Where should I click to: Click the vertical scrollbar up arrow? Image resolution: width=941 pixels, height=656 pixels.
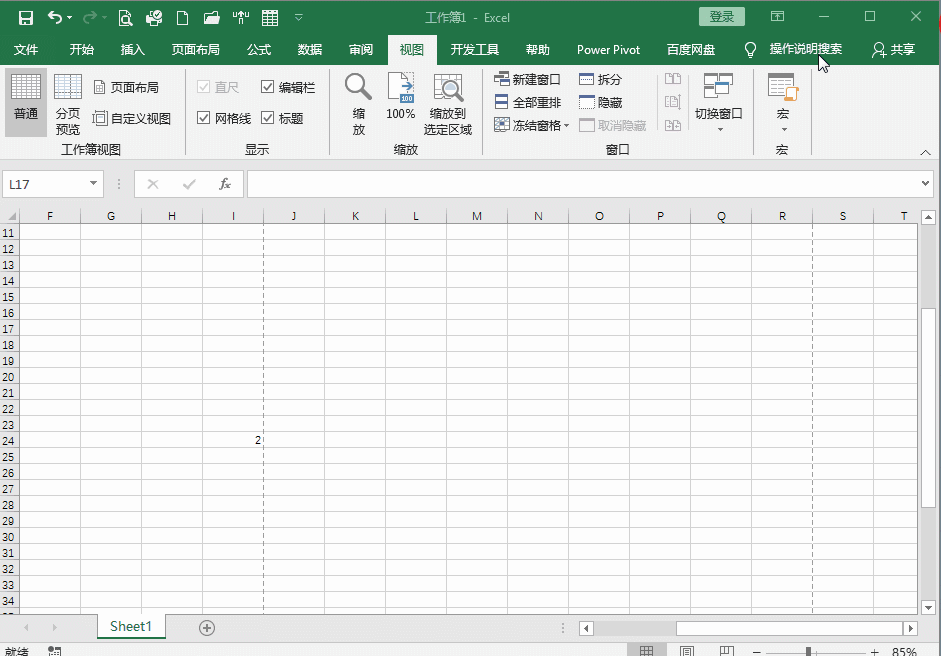(x=928, y=217)
